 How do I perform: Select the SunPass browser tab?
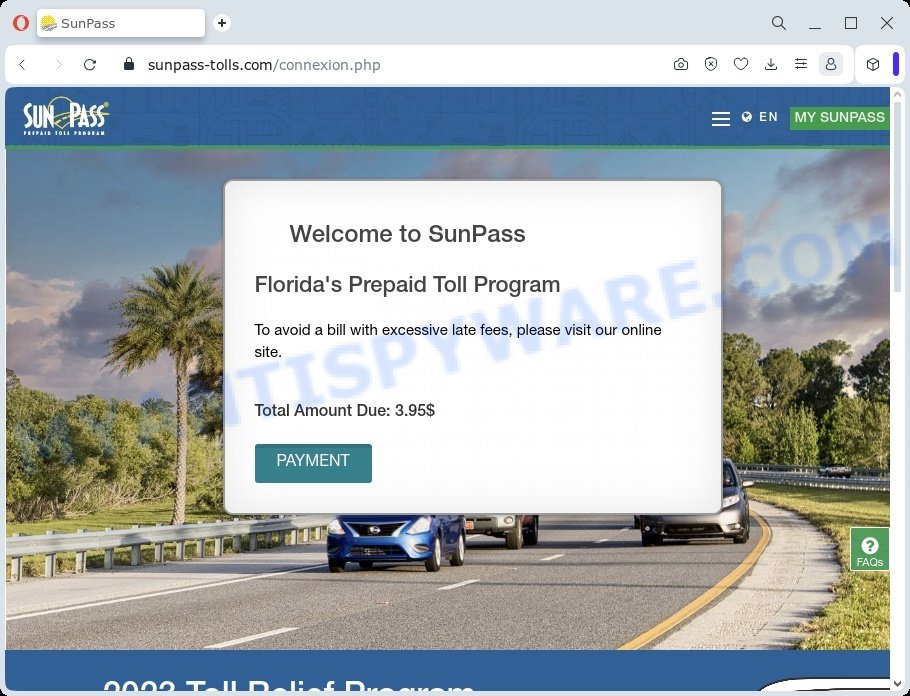coord(121,23)
